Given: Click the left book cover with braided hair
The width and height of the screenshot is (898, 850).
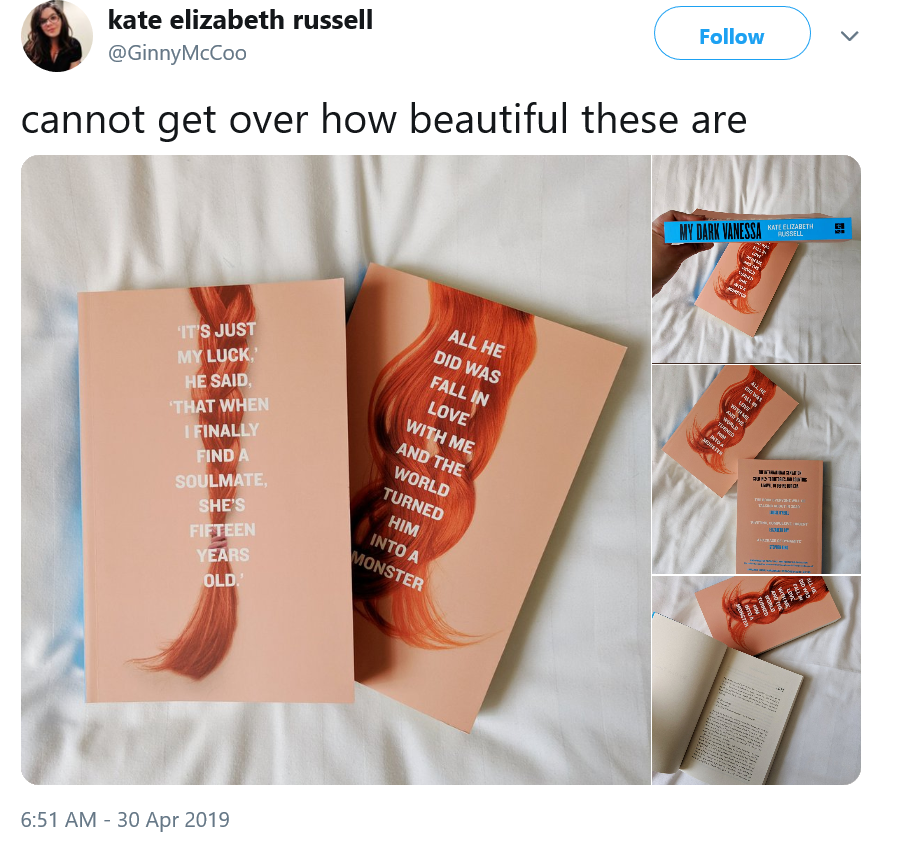Looking at the screenshot, I should [x=216, y=491].
